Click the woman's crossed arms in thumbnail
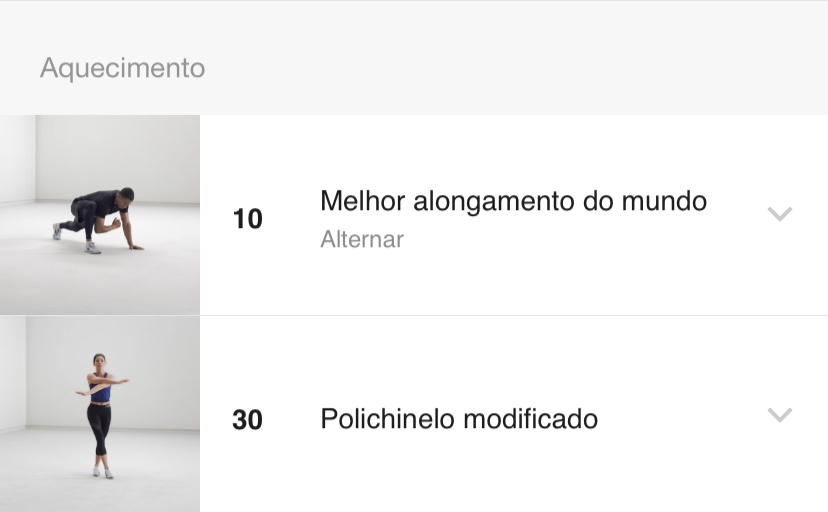This screenshot has width=828, height=512. click(x=102, y=385)
